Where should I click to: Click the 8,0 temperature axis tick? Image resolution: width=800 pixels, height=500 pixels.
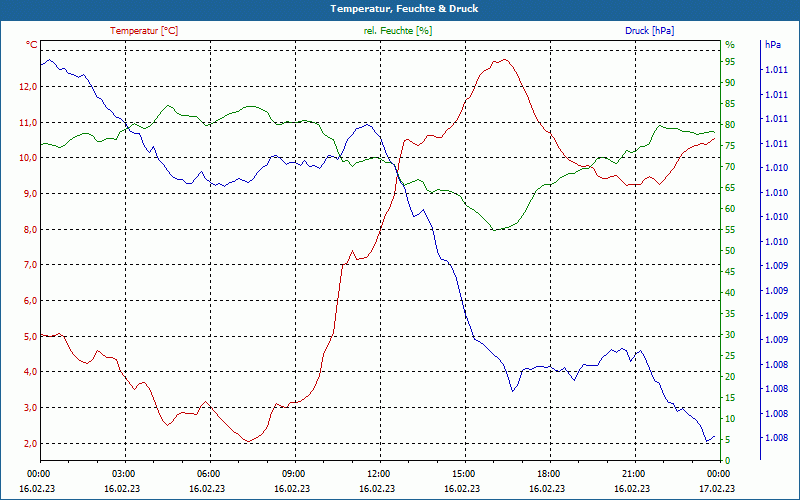(x=30, y=229)
